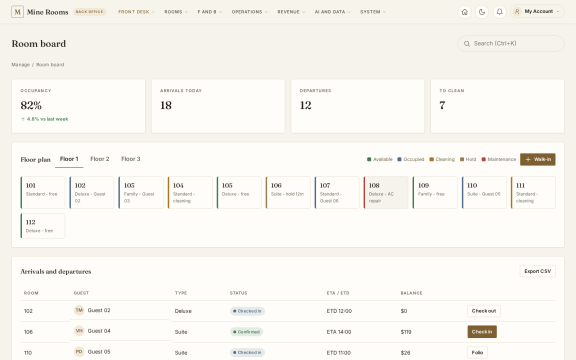Select room 106 Suite hold card
Viewport: 576px width, 360px height.
coord(288,192)
